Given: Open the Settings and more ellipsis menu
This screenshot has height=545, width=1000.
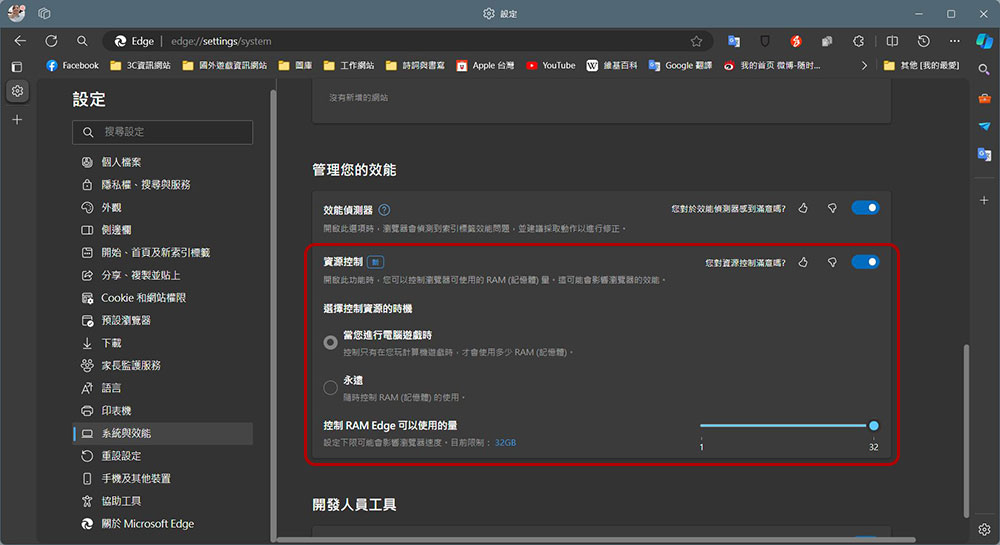Looking at the screenshot, I should pos(954,41).
